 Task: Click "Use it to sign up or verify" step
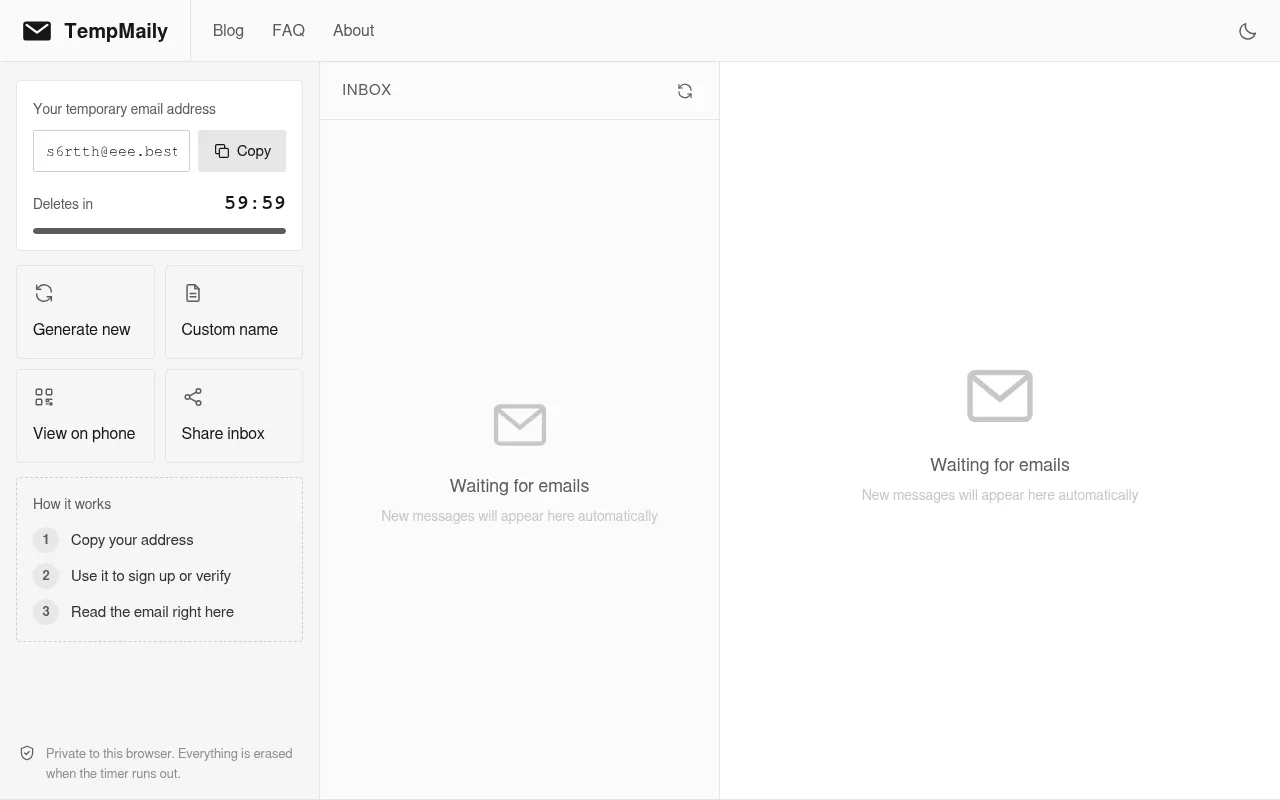click(151, 576)
